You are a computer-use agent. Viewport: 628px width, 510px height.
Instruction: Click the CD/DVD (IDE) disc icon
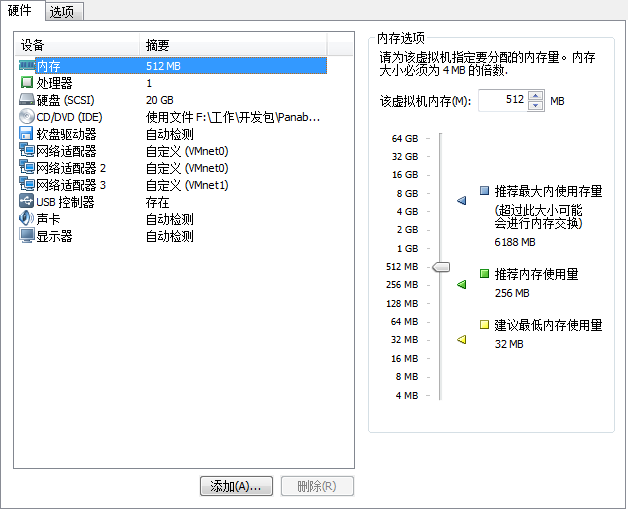[27, 117]
